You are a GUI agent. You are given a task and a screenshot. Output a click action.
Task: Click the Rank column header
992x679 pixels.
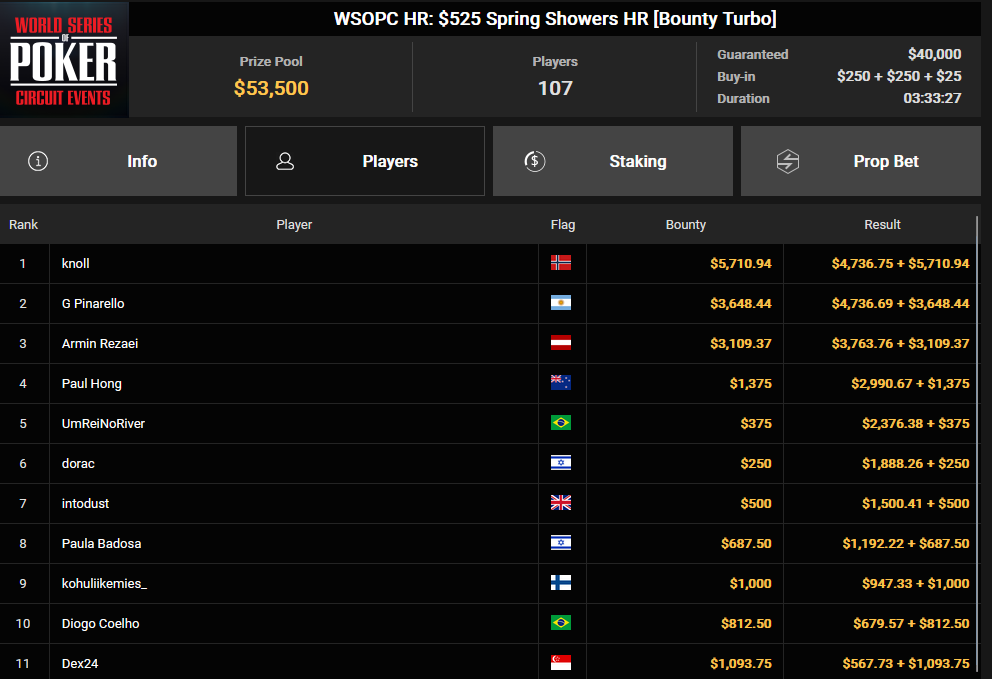23,225
